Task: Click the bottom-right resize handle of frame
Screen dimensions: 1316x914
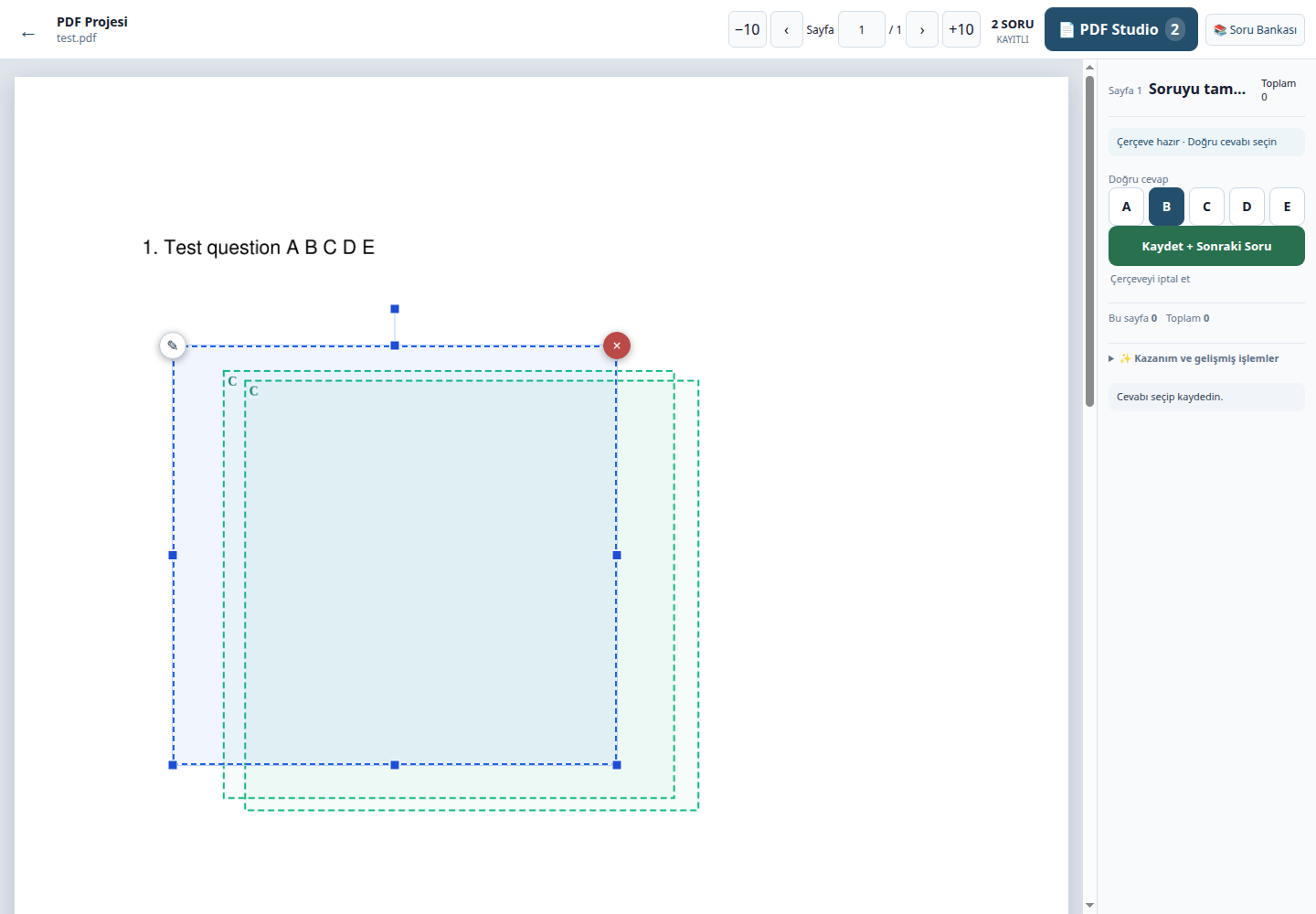Action: tap(617, 765)
